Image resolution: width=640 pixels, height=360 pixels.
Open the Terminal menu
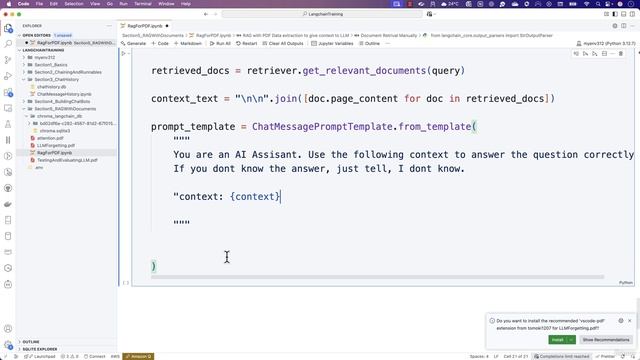pos(143,4)
